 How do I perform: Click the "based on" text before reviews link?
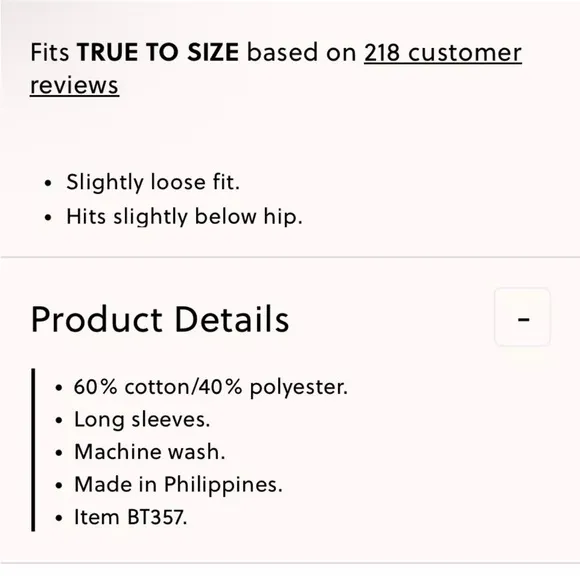point(301,52)
